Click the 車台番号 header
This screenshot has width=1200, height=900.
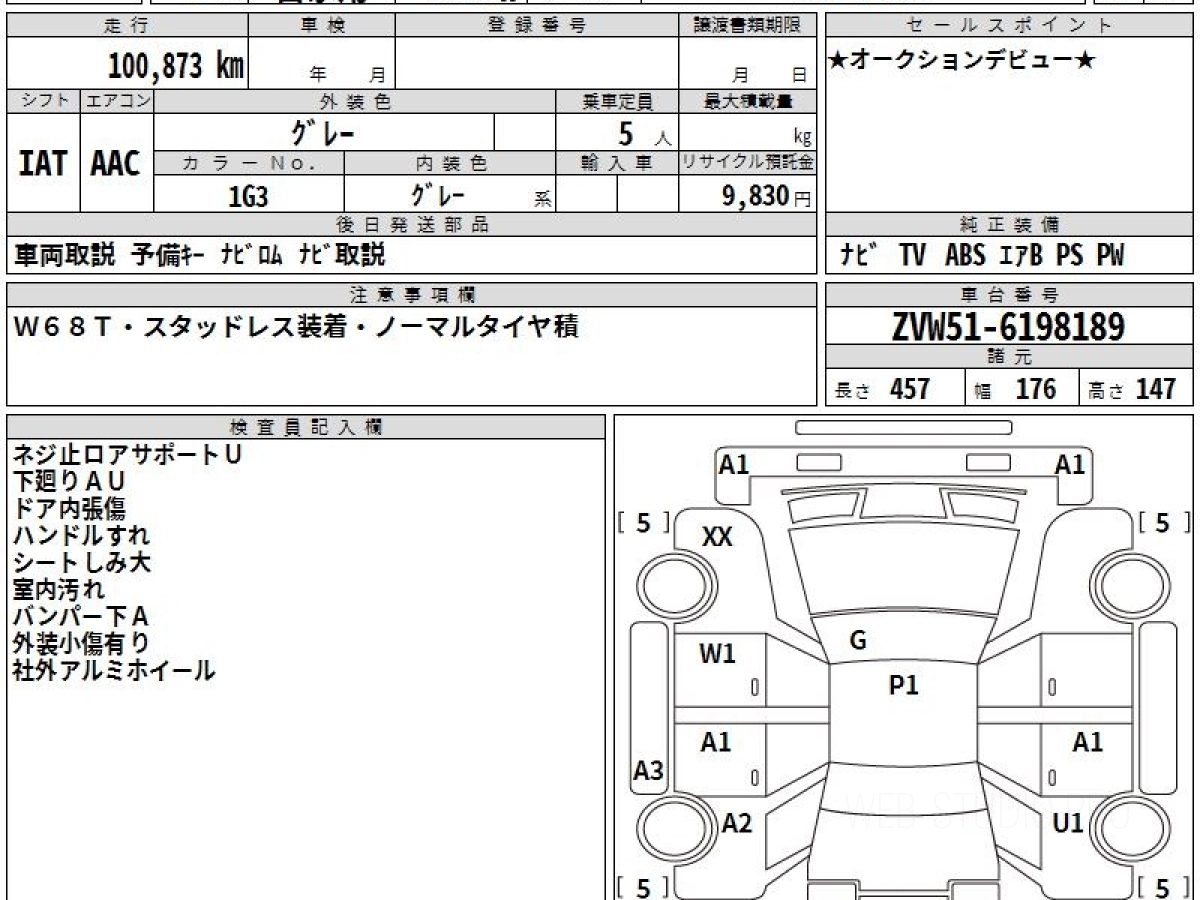(1009, 295)
